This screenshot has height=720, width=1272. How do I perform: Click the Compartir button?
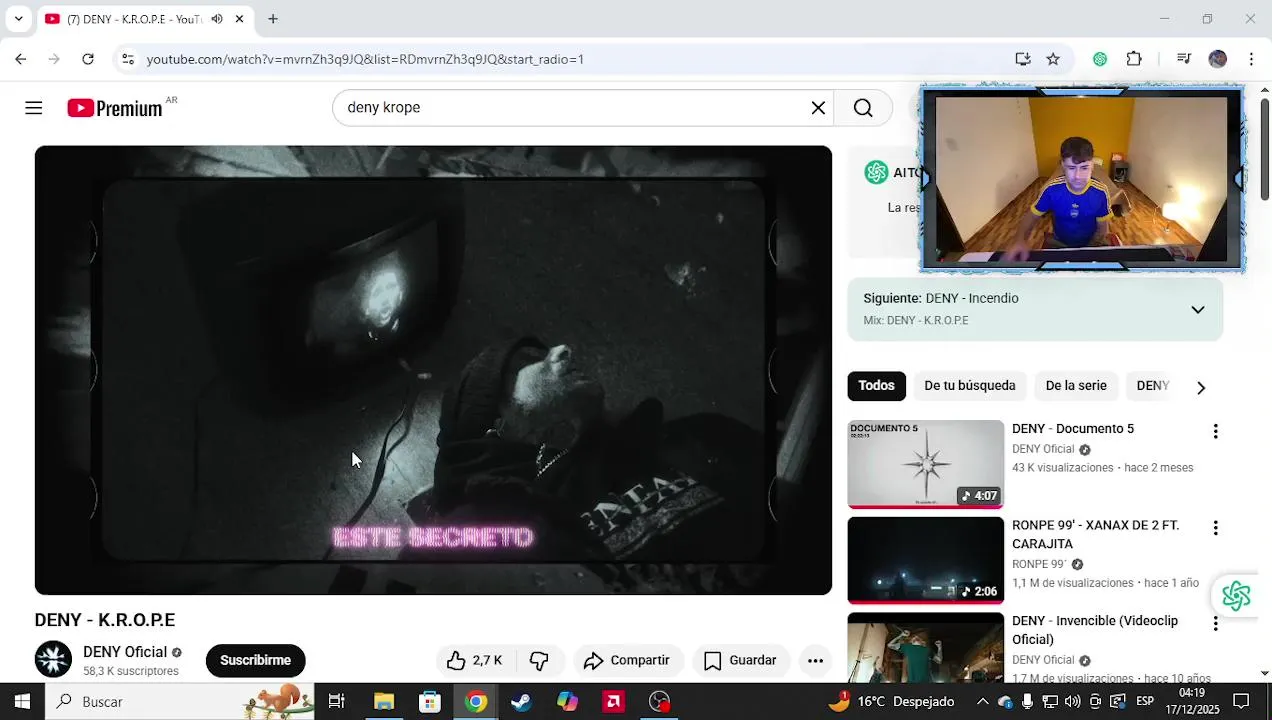[x=627, y=660]
